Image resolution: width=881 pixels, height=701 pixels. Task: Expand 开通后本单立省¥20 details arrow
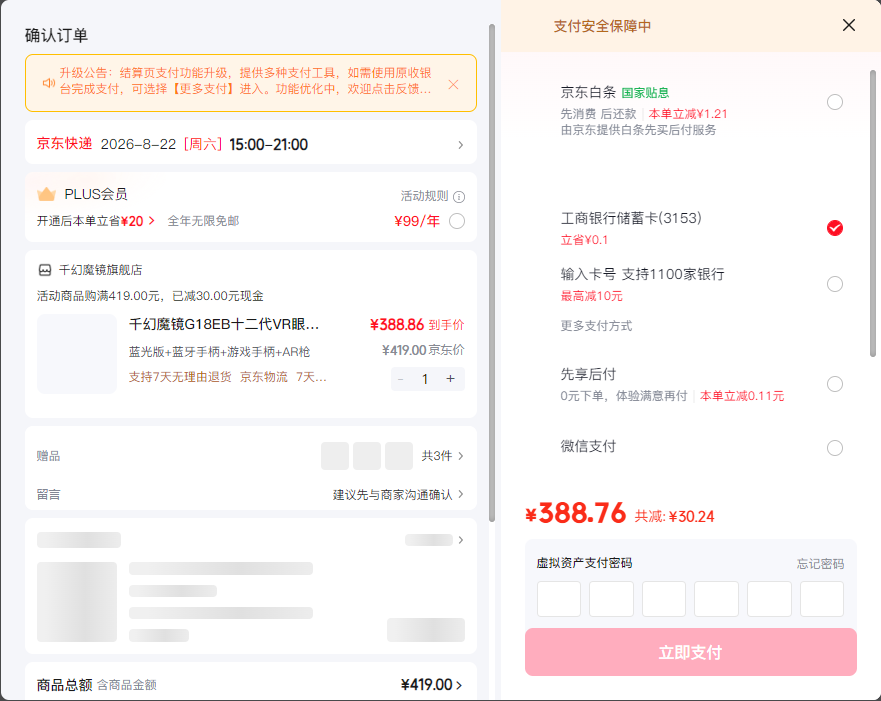click(152, 221)
